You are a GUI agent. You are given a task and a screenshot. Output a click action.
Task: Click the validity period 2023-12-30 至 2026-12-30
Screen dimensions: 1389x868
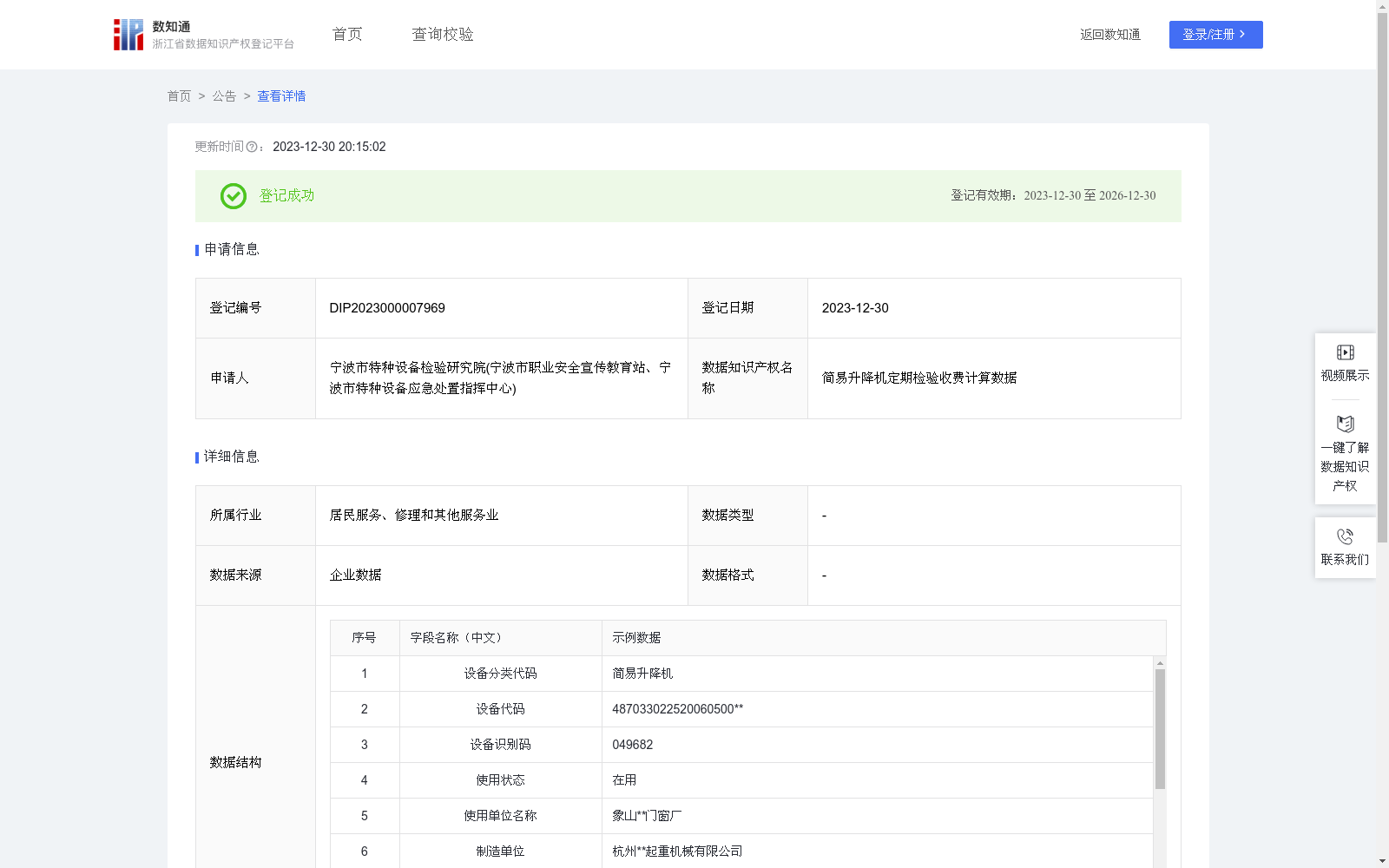1089,196
